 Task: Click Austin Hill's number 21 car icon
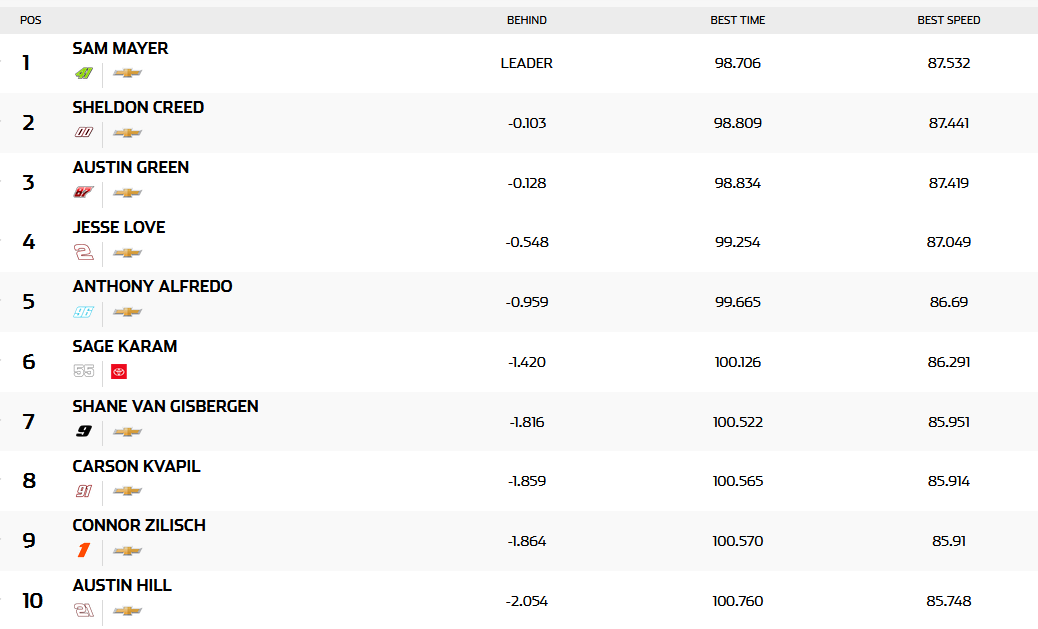pyautogui.click(x=84, y=611)
